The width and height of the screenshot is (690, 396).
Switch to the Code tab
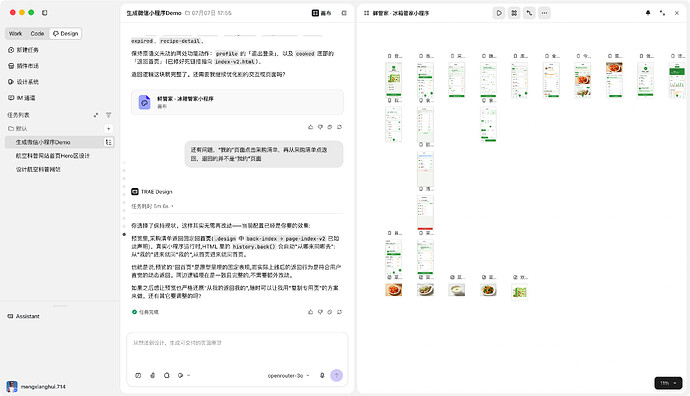(37, 33)
